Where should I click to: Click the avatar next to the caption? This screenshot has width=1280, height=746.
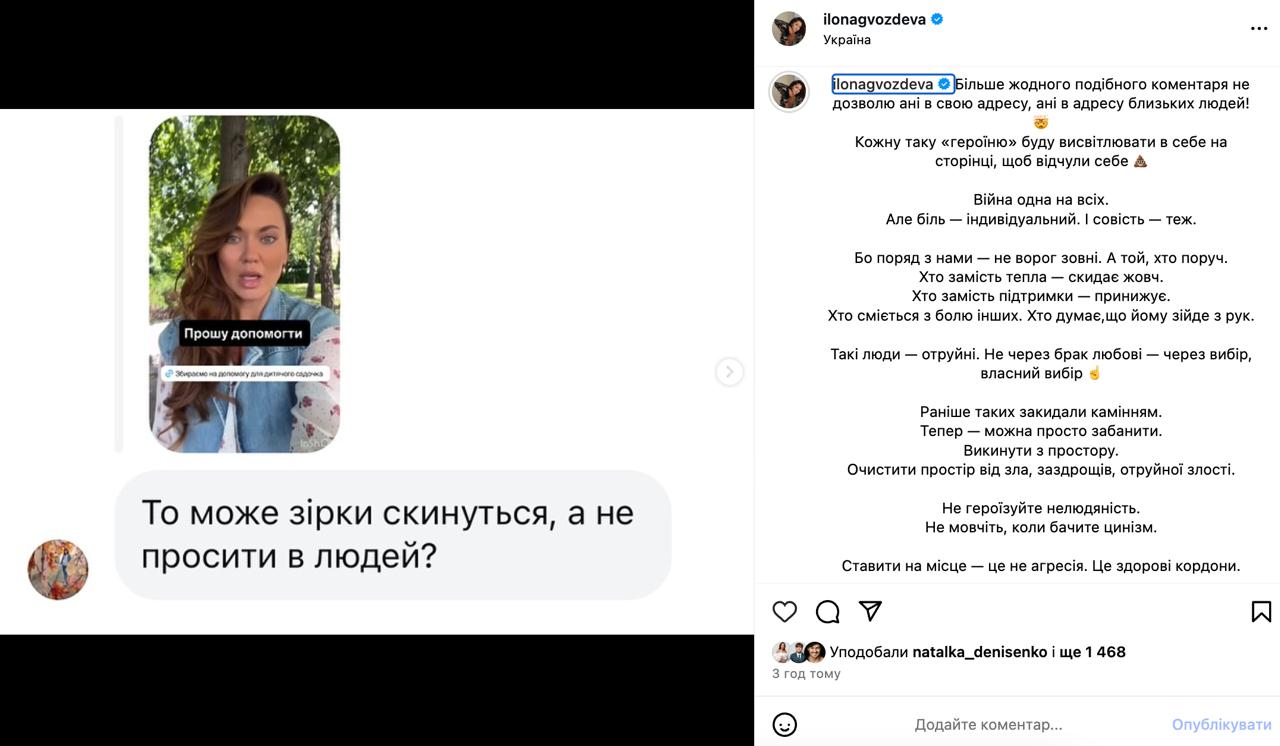tap(789, 91)
